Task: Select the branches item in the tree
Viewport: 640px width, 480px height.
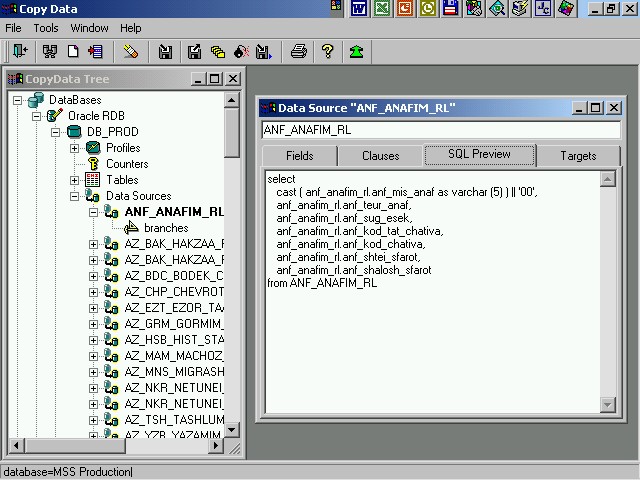Action: [x=165, y=228]
